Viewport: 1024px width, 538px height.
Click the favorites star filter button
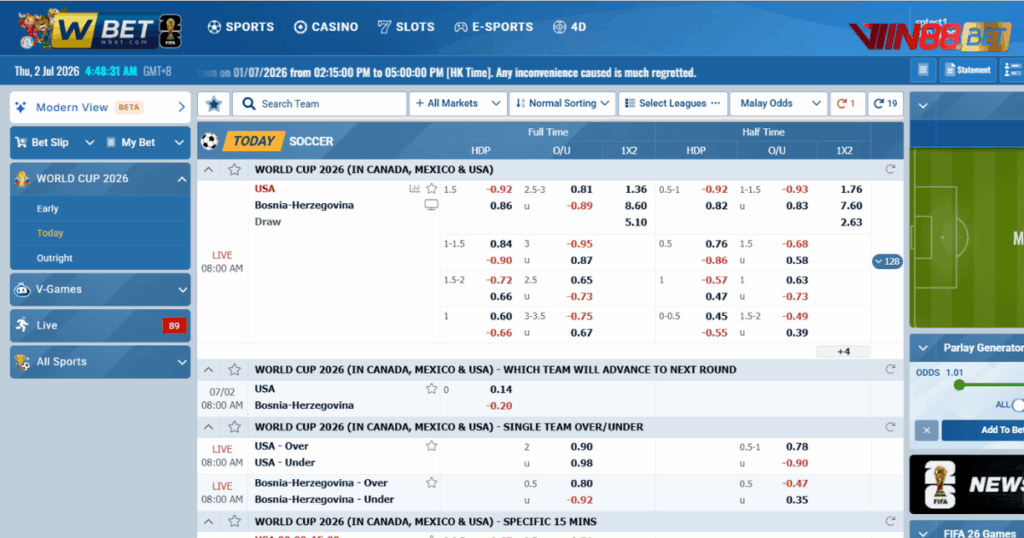[214, 104]
